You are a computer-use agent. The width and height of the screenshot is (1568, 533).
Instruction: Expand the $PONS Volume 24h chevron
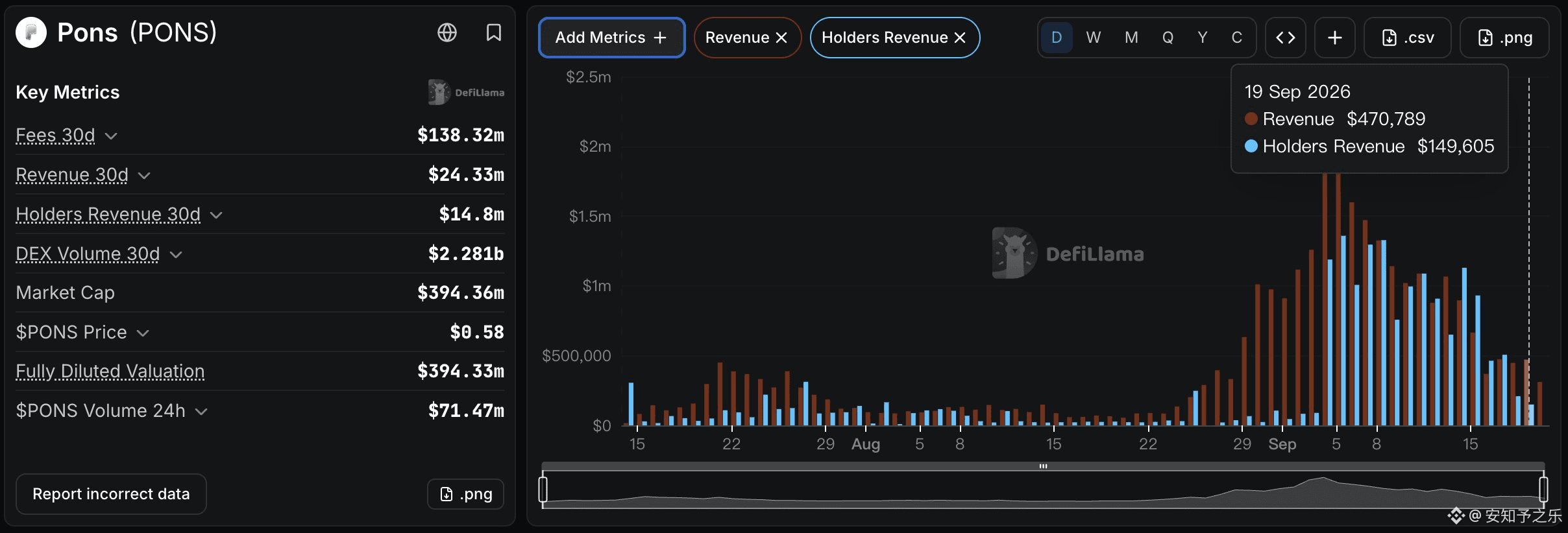(201, 411)
